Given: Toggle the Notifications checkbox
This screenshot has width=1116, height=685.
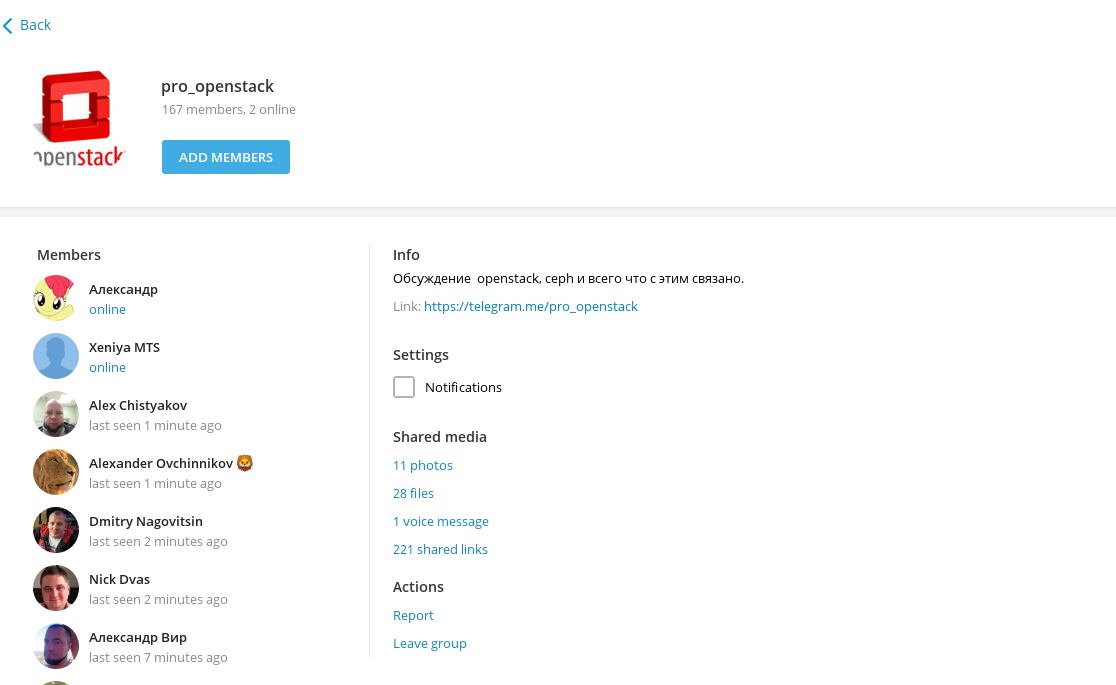Looking at the screenshot, I should click(x=404, y=387).
